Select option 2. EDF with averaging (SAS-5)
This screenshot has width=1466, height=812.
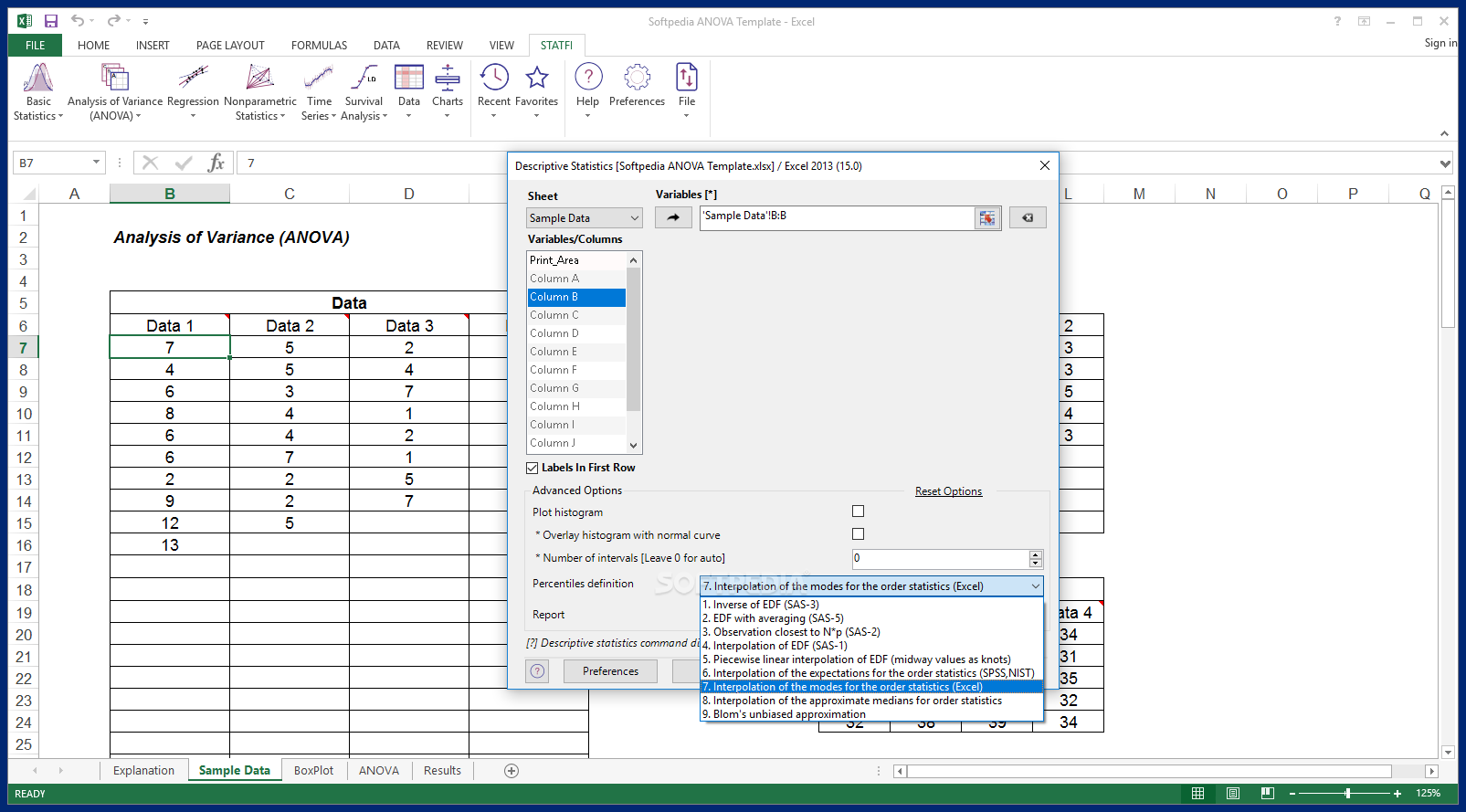871,618
